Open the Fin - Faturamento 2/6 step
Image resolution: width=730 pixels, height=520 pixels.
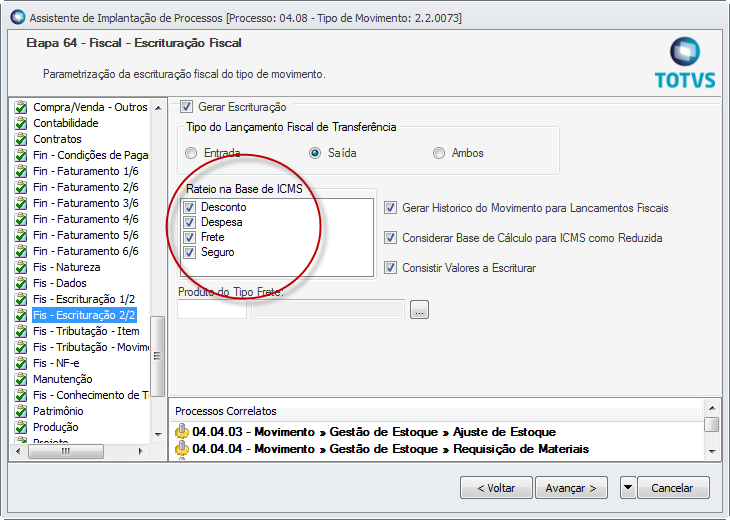pos(86,187)
